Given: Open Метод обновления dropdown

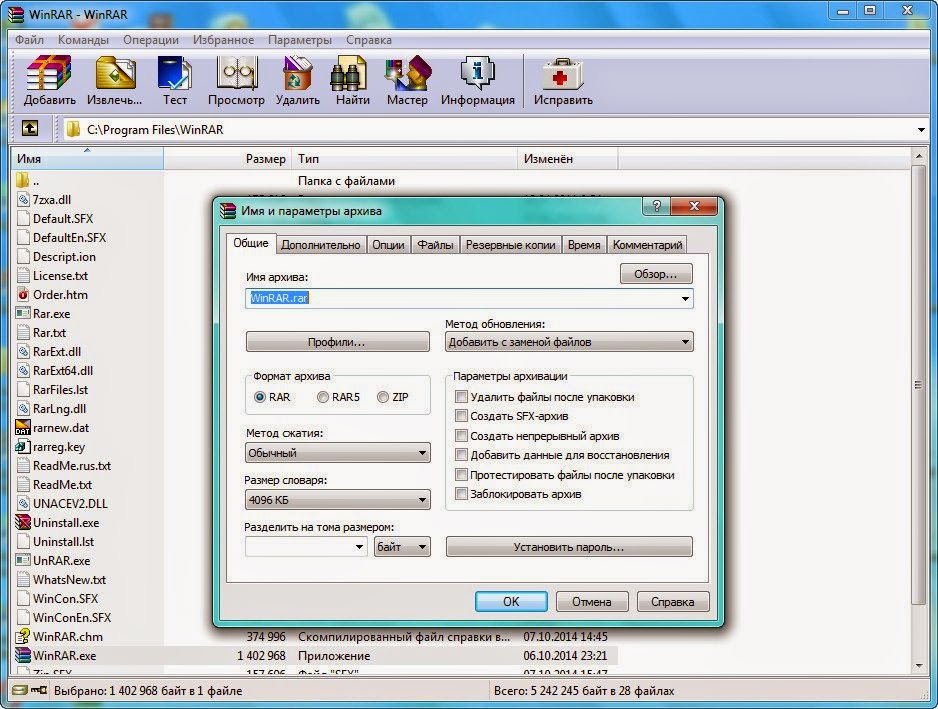Looking at the screenshot, I should 569,342.
